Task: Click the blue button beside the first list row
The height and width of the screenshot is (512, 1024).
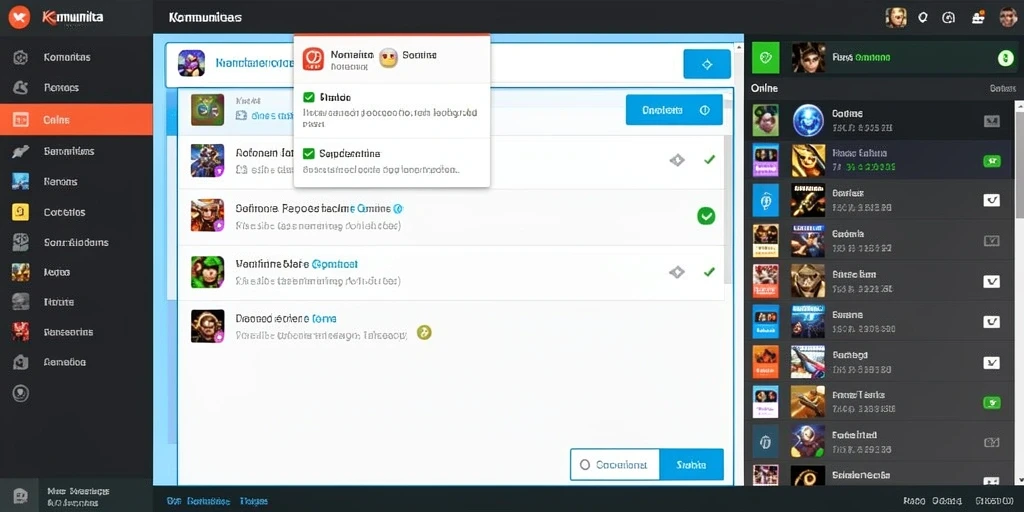Action: [674, 110]
